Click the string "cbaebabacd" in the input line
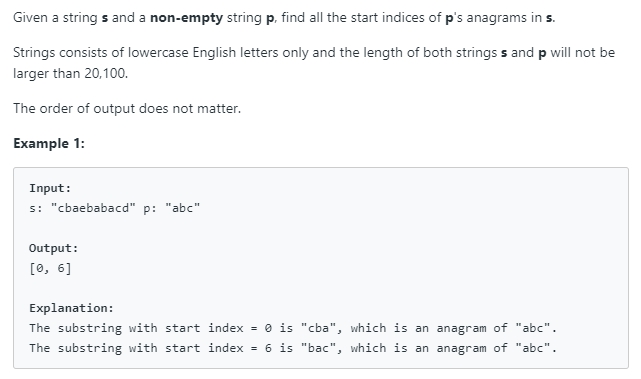The width and height of the screenshot is (641, 379). (93, 208)
